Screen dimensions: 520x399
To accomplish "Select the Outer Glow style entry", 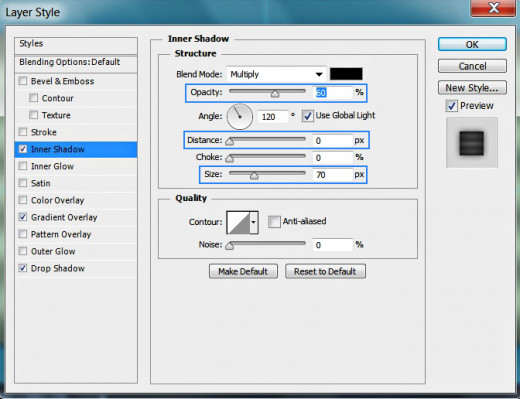I will pos(53,251).
